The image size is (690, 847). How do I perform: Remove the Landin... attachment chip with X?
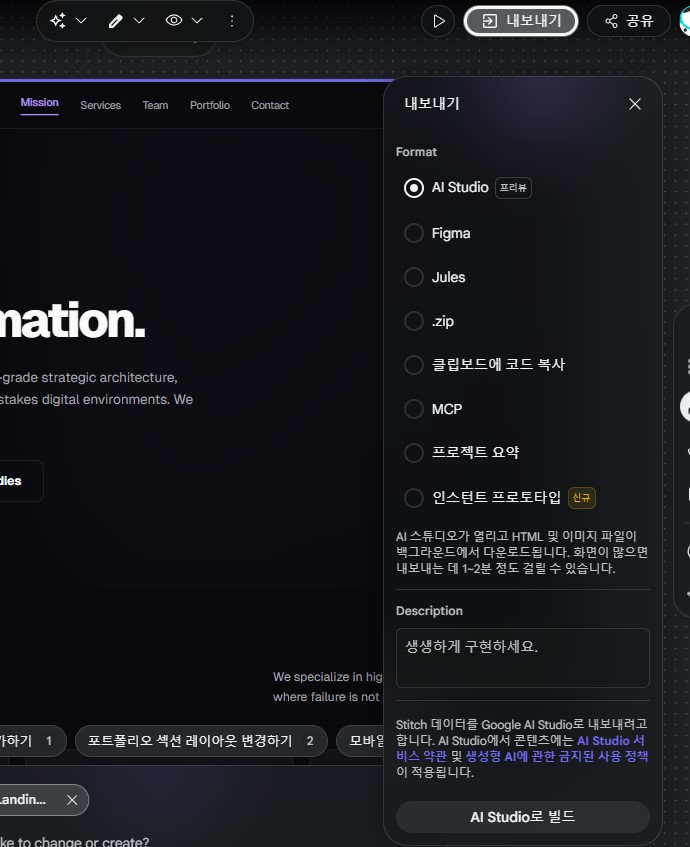pyautogui.click(x=72, y=800)
